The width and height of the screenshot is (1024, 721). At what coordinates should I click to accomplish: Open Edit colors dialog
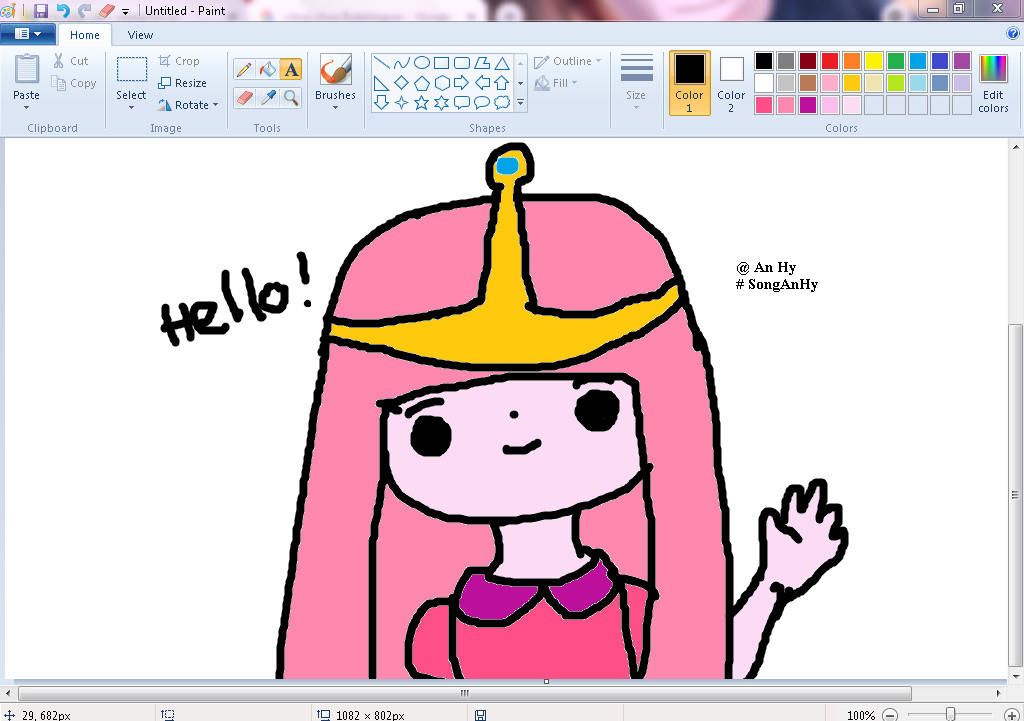tap(993, 84)
